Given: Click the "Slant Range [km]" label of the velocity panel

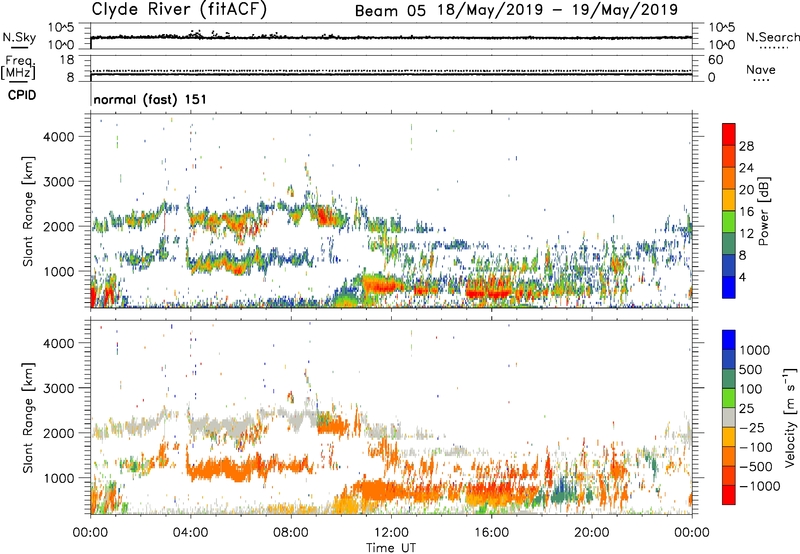Looking at the screenshot, I should pos(28,417).
